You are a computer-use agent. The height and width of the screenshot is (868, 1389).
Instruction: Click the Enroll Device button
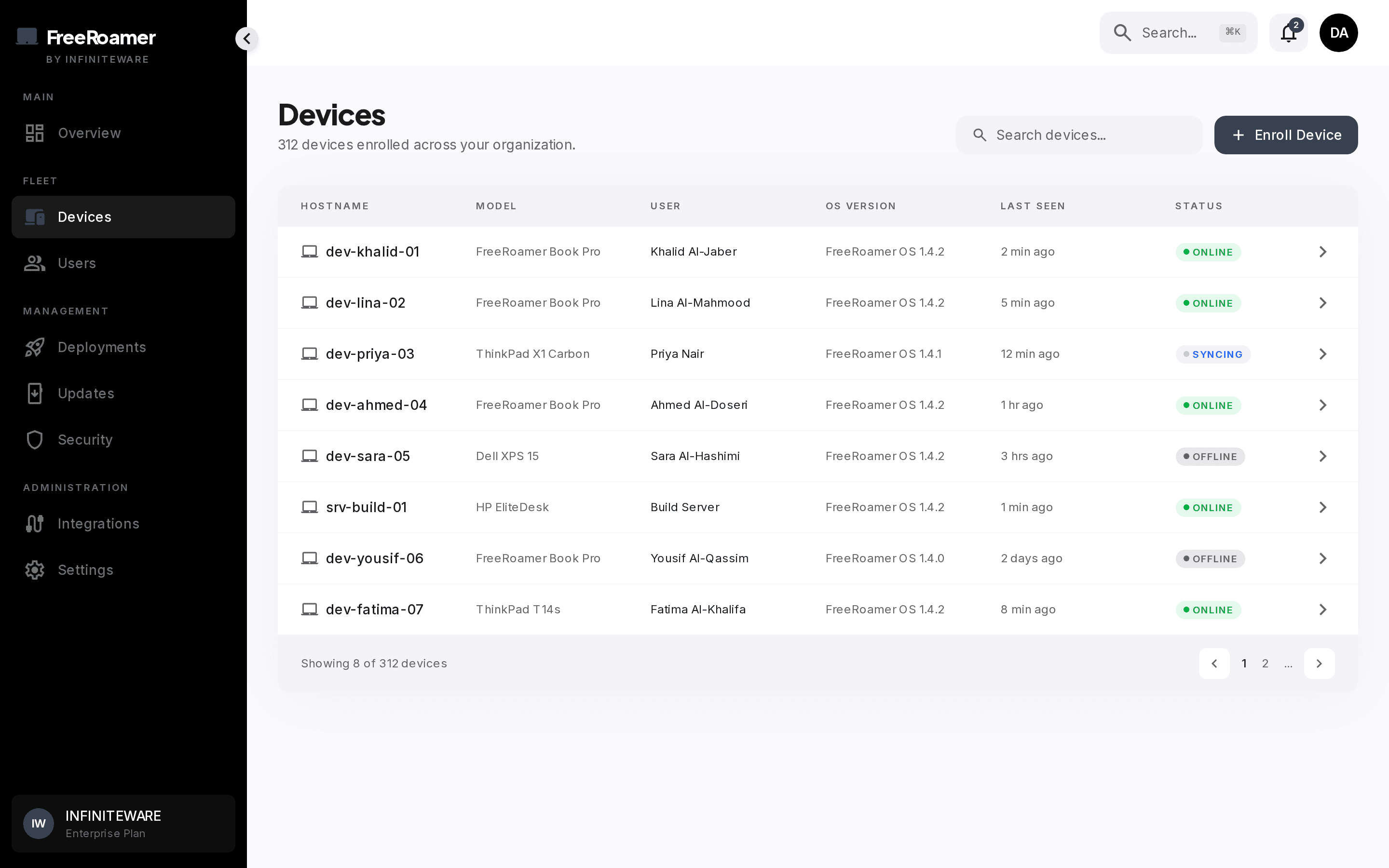tap(1286, 135)
